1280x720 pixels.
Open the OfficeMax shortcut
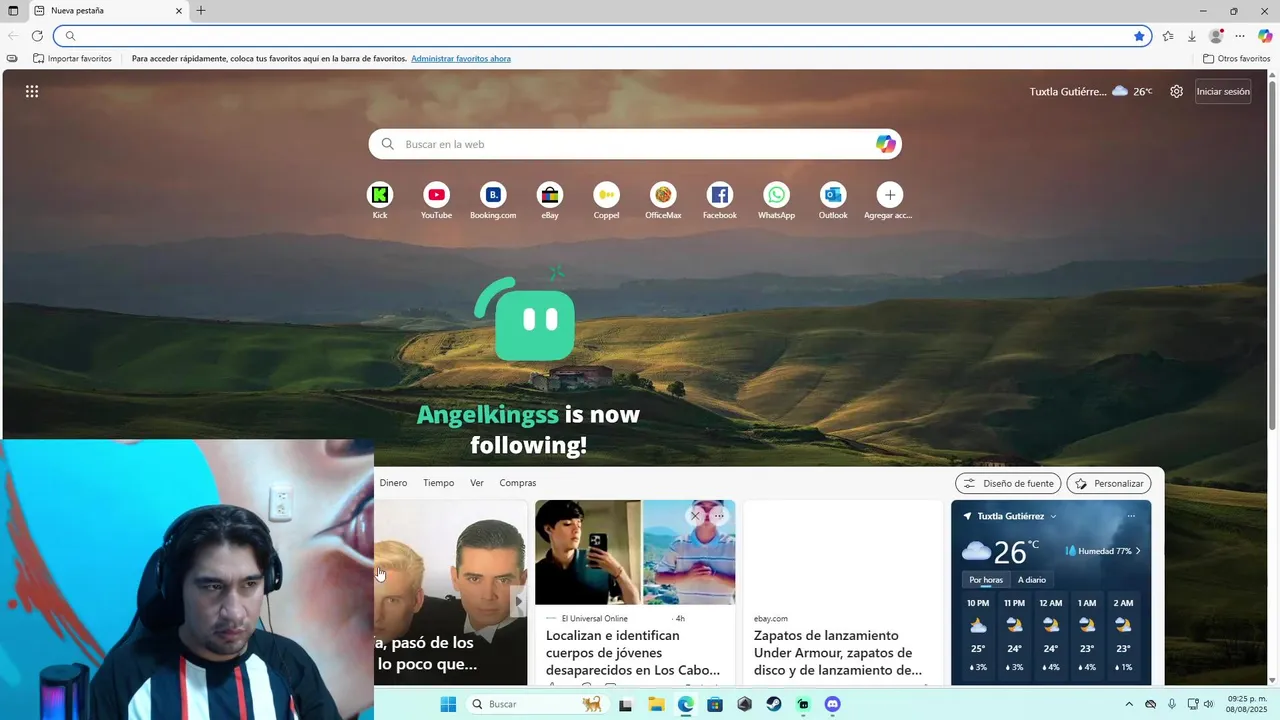click(x=663, y=195)
